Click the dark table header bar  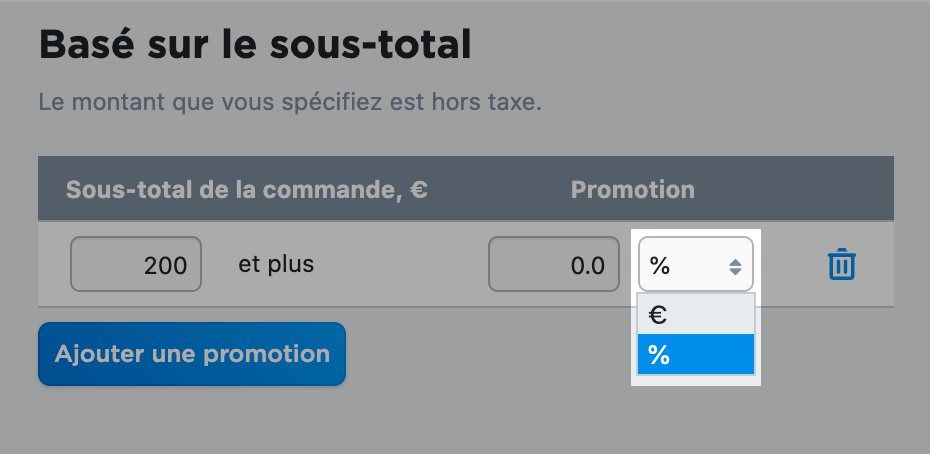pos(466,189)
